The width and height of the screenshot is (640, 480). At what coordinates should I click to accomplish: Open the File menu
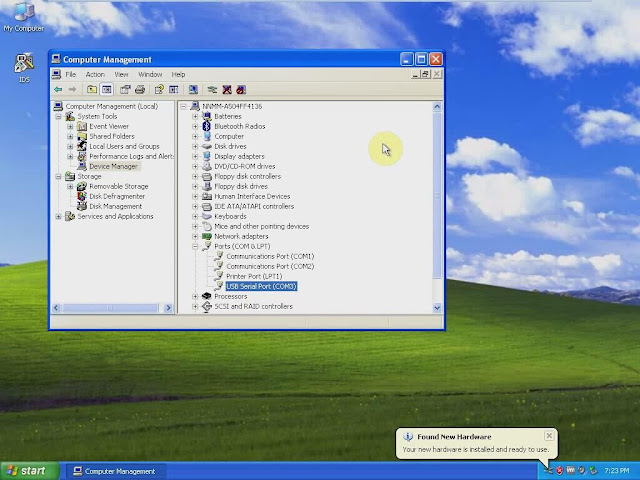71,74
